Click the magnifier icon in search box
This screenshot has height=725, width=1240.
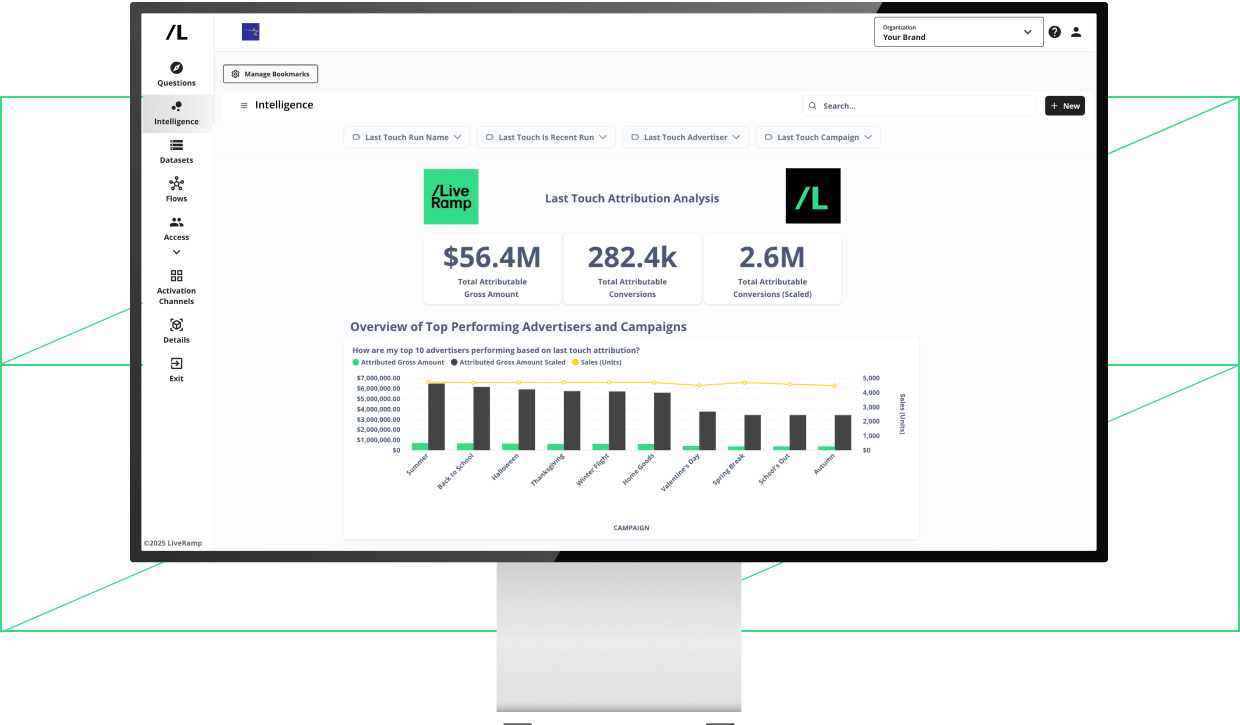click(x=814, y=105)
